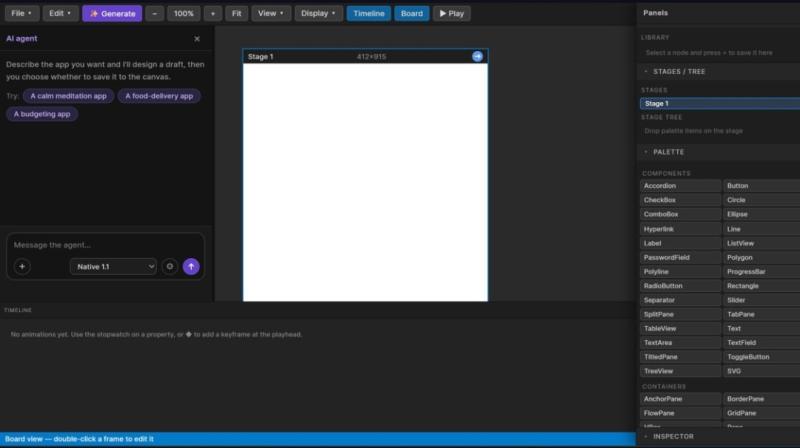Click the plus attachment icon in message box
Screen dimensions: 800x448
tap(22, 266)
